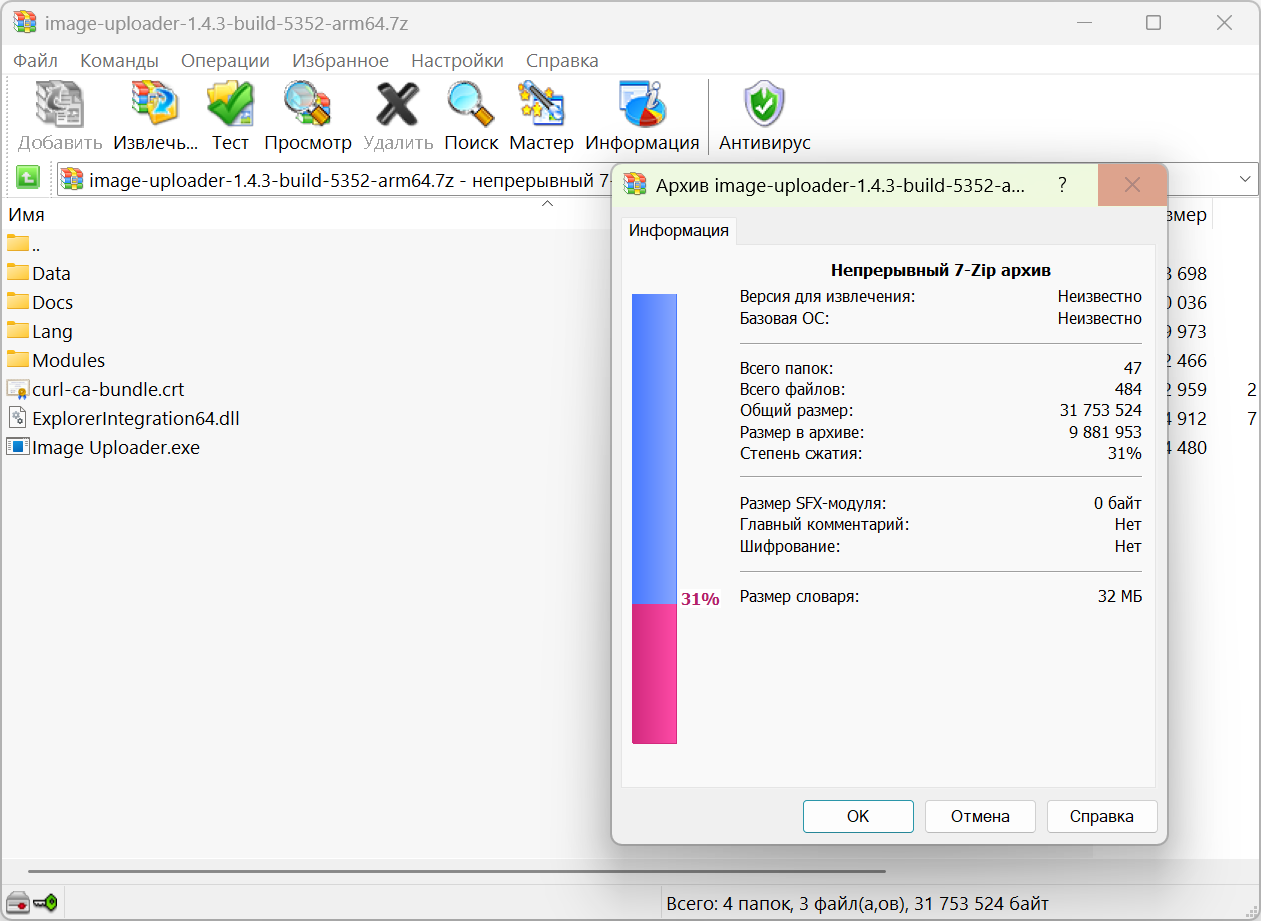Click the parent '..' folder icon
The height and width of the screenshot is (921, 1261).
pyautogui.click(x=18, y=244)
